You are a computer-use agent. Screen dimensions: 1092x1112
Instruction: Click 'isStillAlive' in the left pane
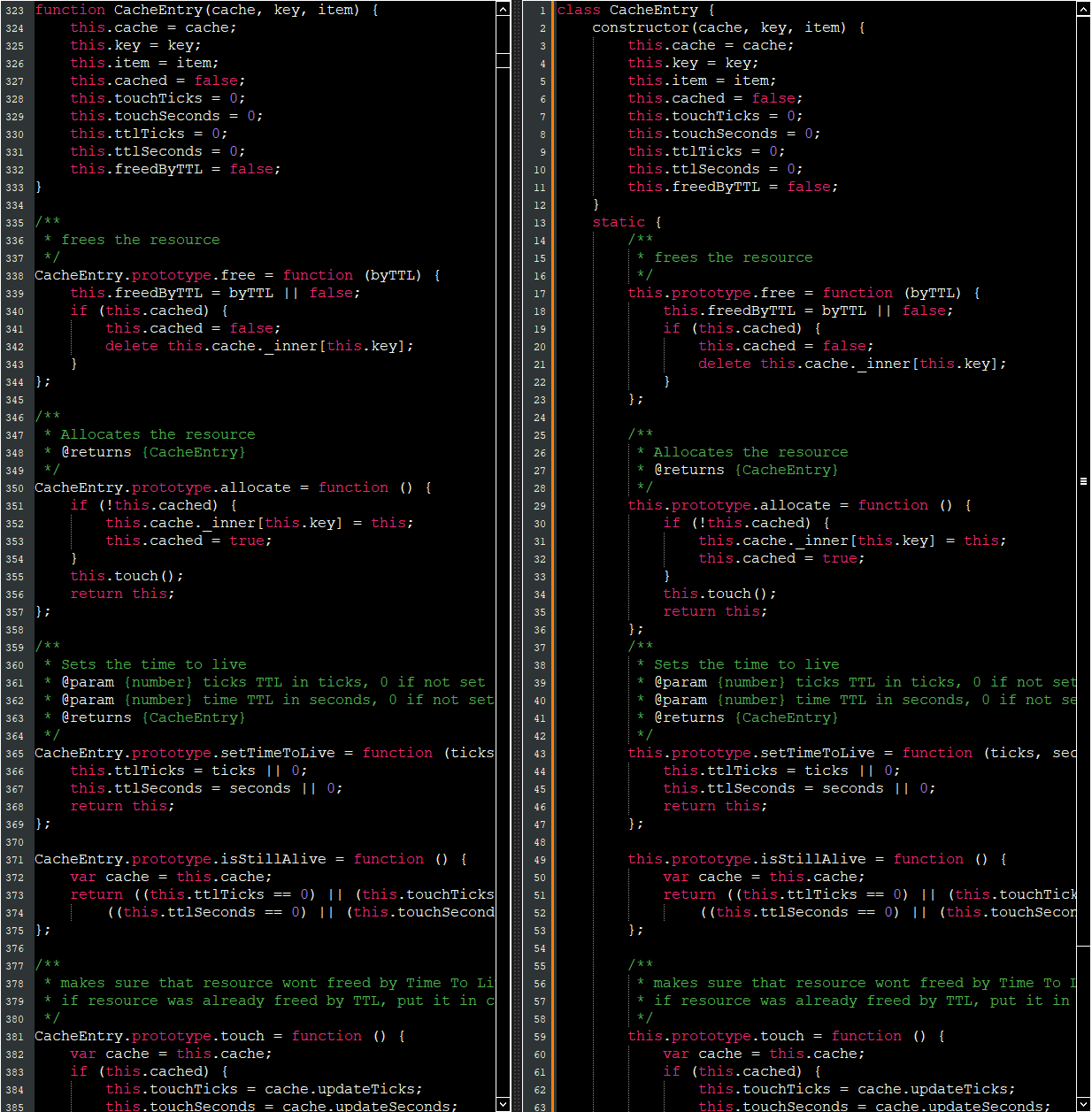point(273,859)
